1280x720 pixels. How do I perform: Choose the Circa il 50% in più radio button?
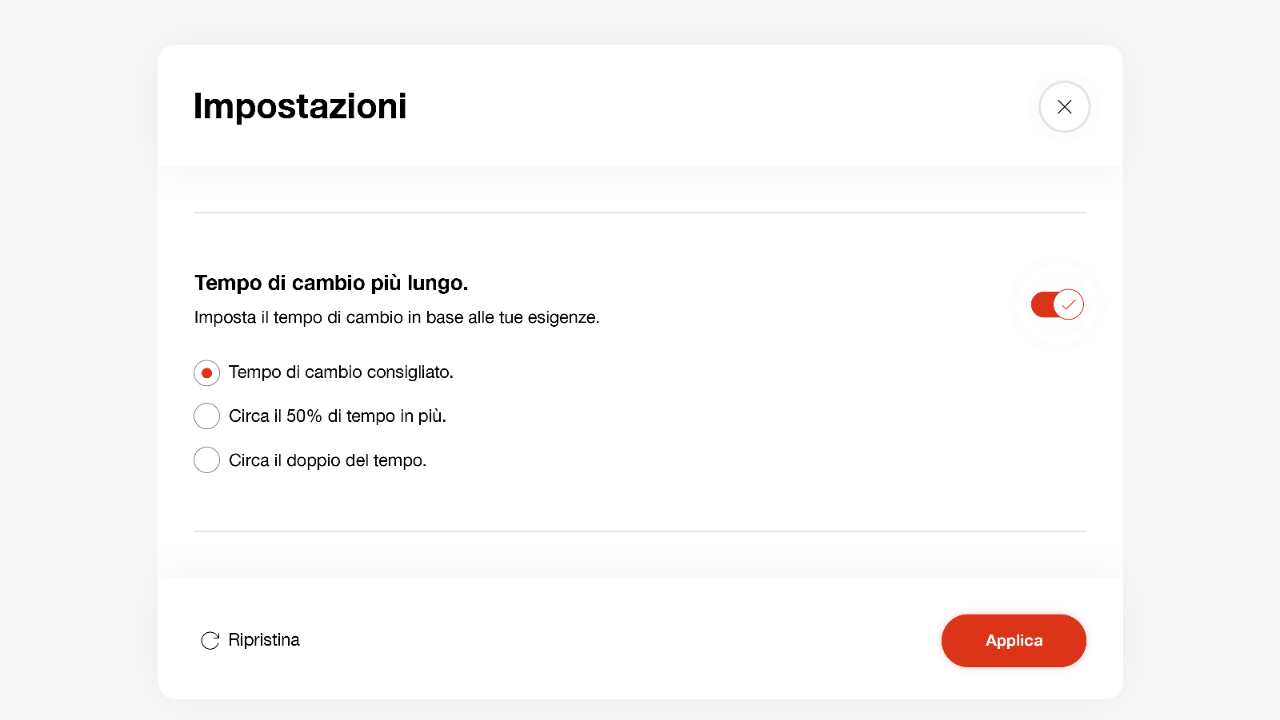click(x=207, y=416)
